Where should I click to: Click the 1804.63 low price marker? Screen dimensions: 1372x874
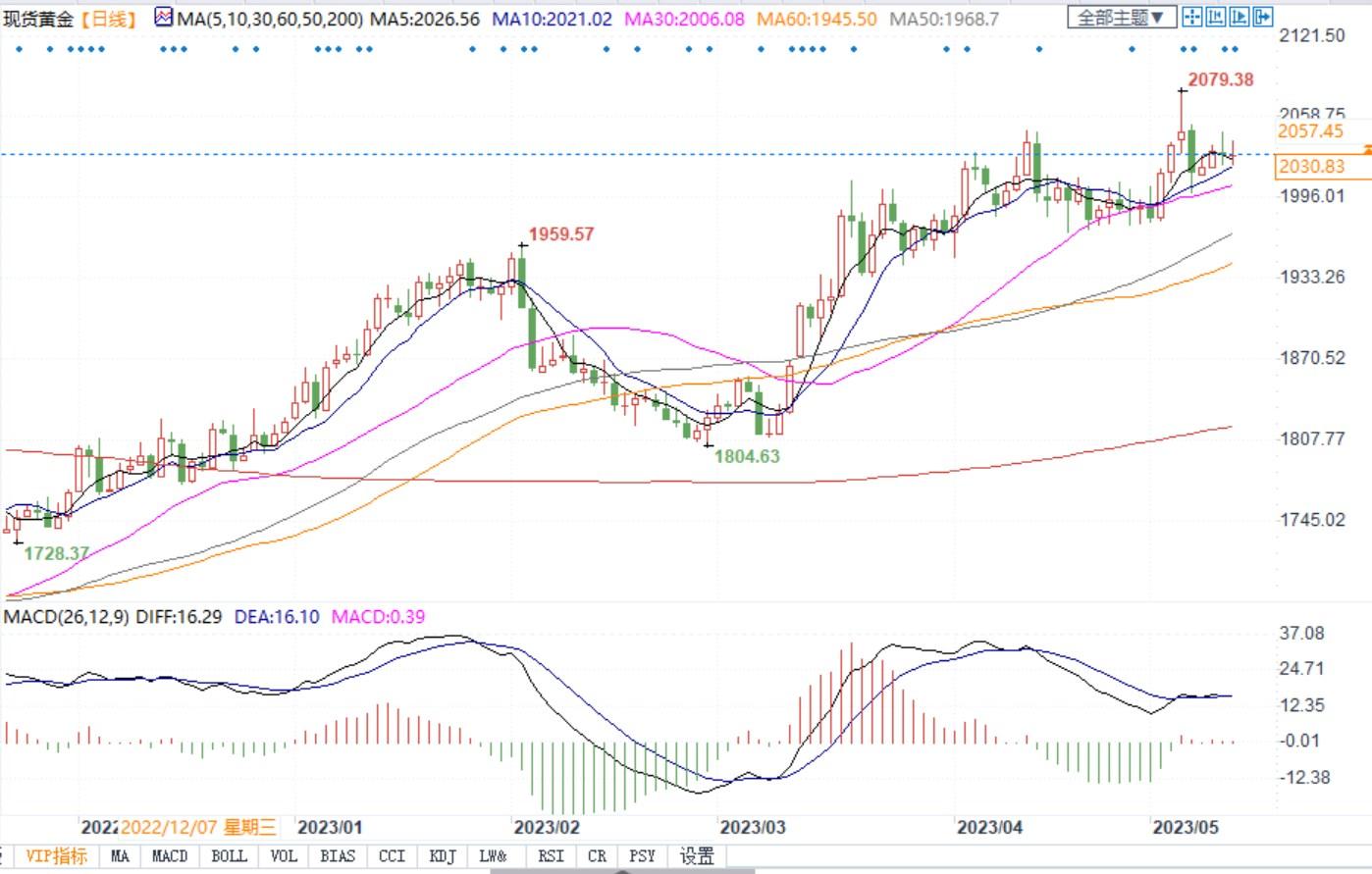coord(747,455)
